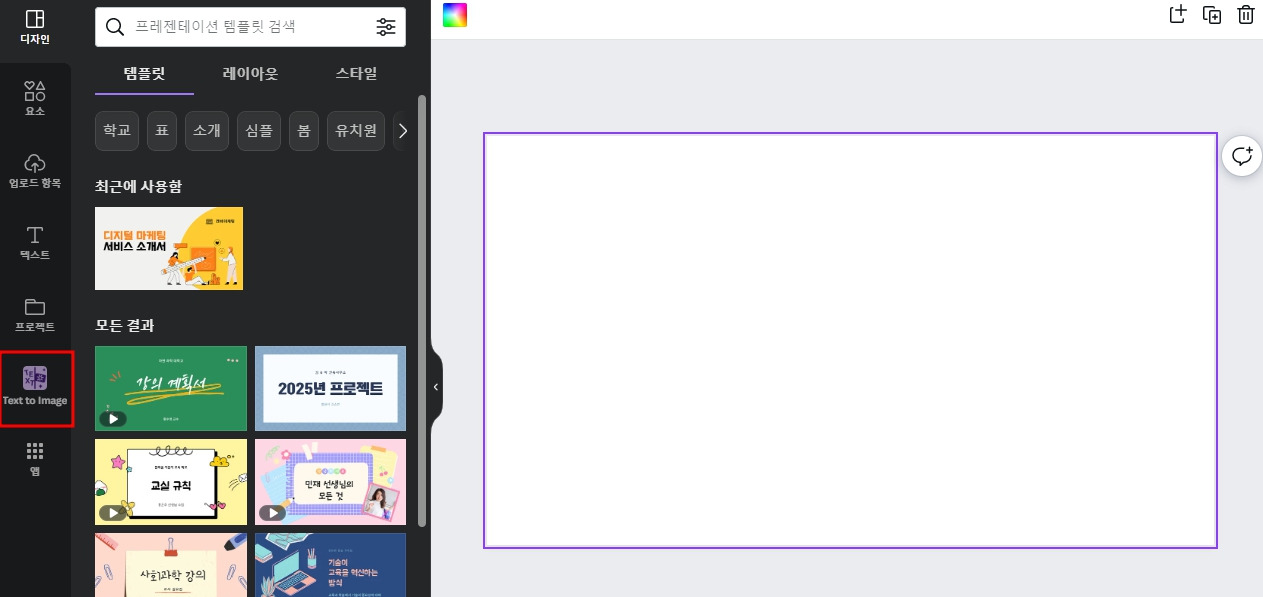Open the 요소 (Elements) panel

point(34,95)
